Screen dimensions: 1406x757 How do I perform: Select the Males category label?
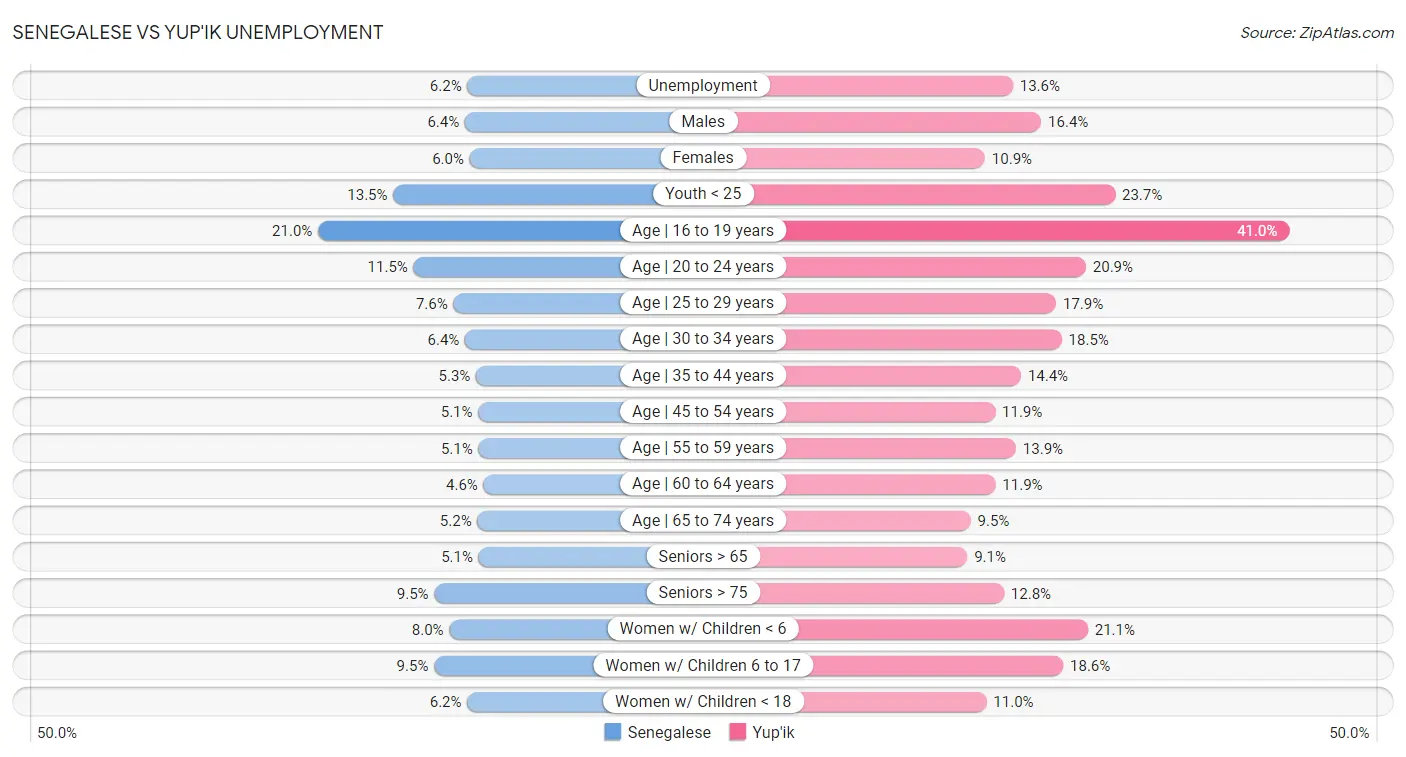click(703, 122)
